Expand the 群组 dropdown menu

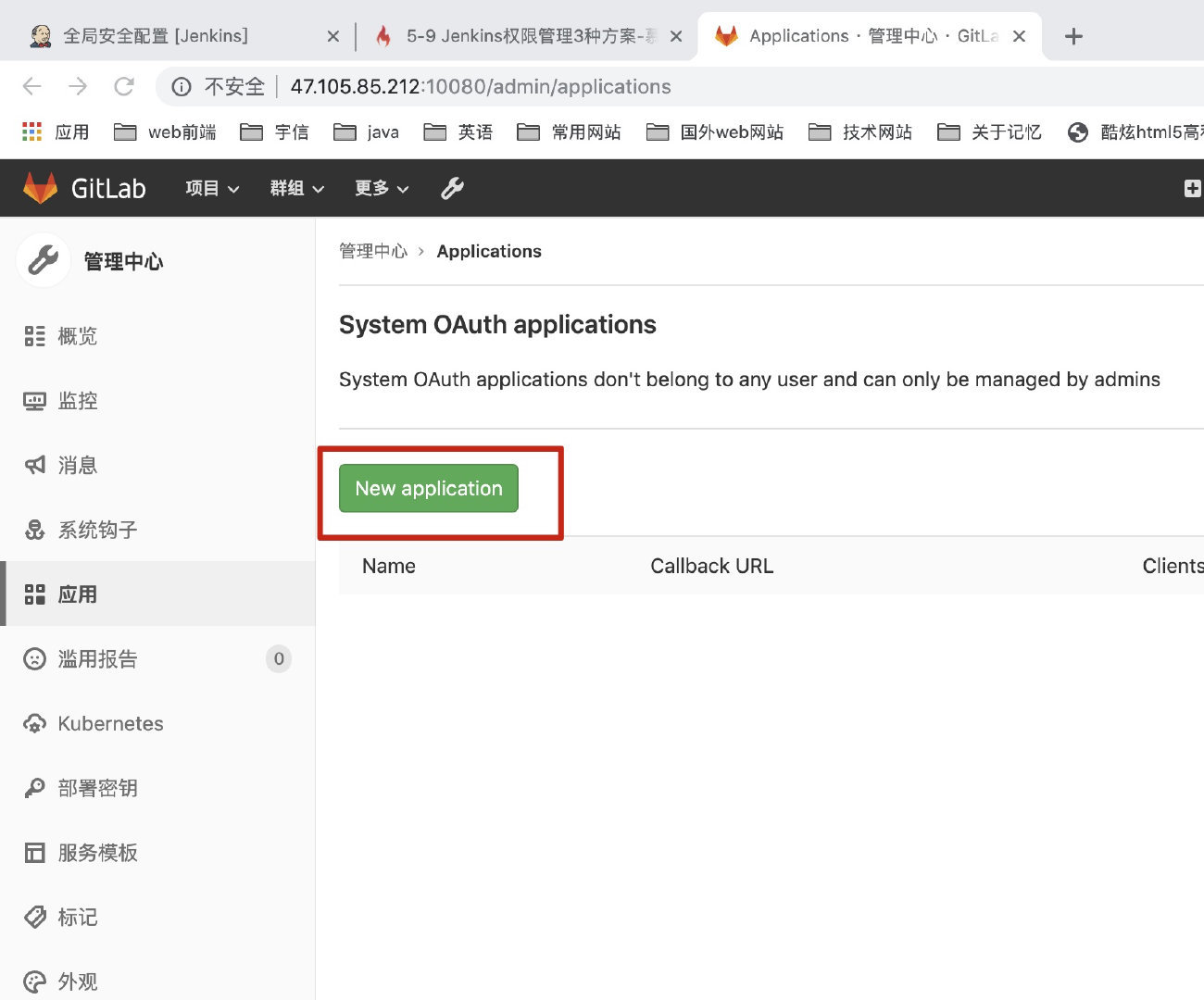(296, 188)
